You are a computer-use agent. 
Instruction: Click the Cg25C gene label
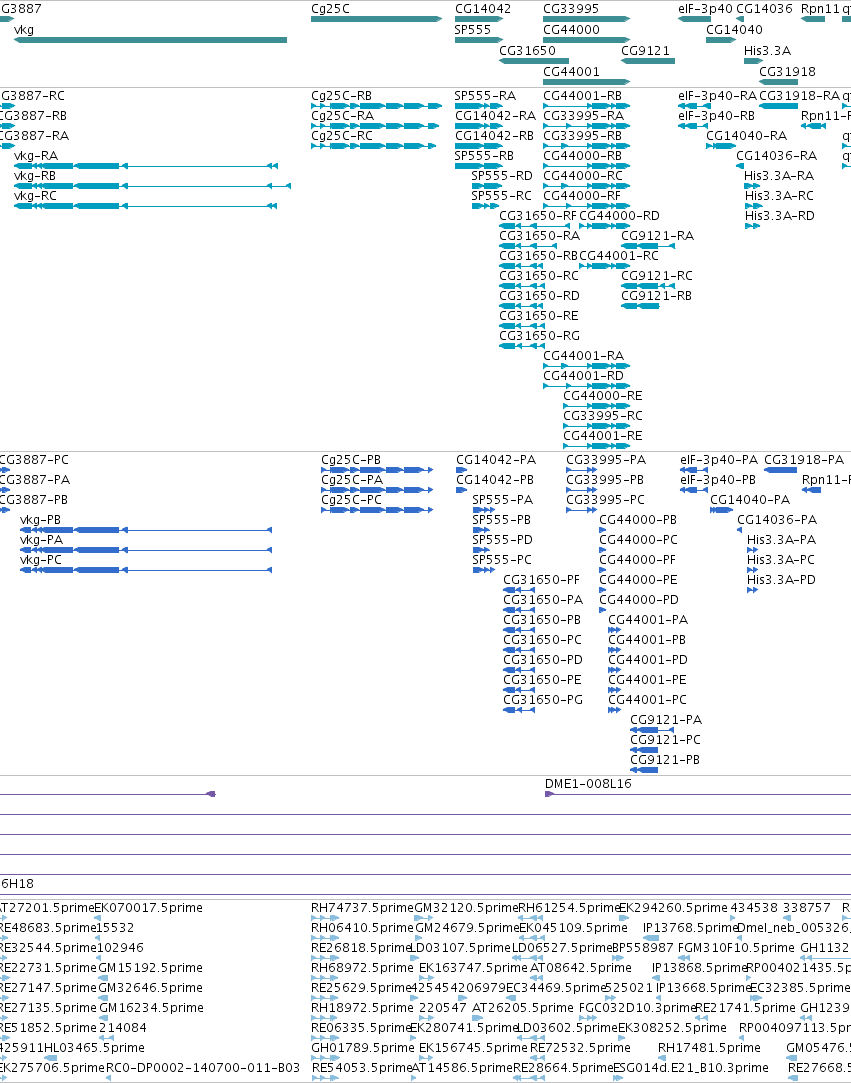point(330,9)
